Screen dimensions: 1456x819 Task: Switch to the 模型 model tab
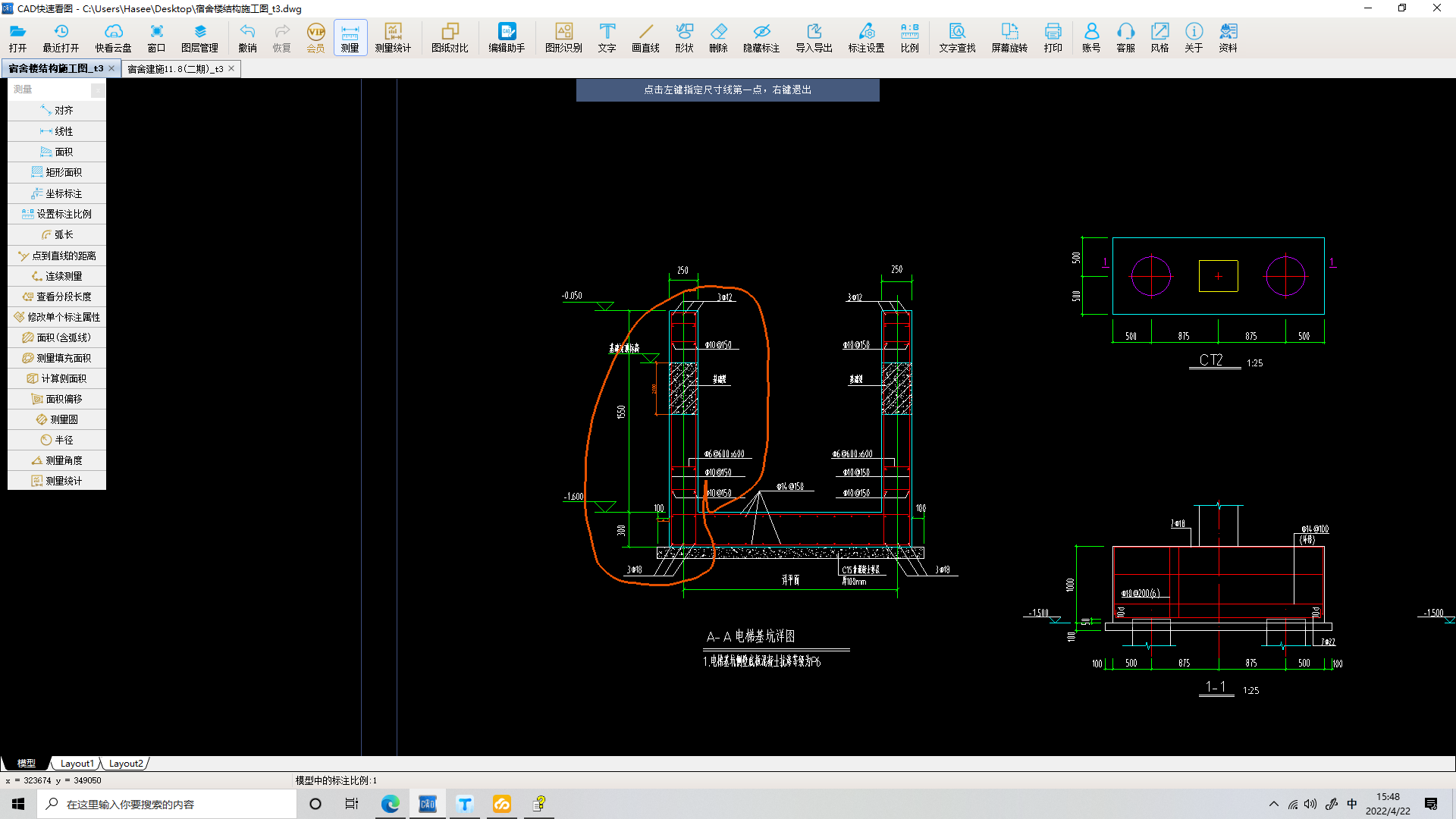point(26,764)
